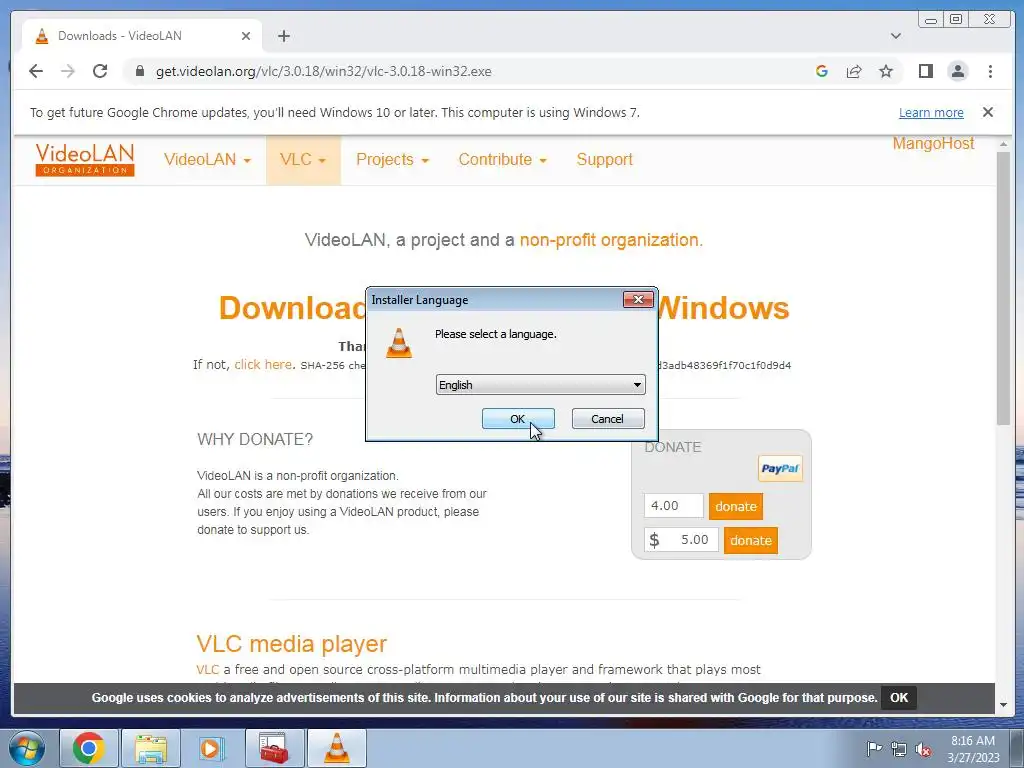
Task: Click the scrollbar down arrow
Action: click(1003, 705)
